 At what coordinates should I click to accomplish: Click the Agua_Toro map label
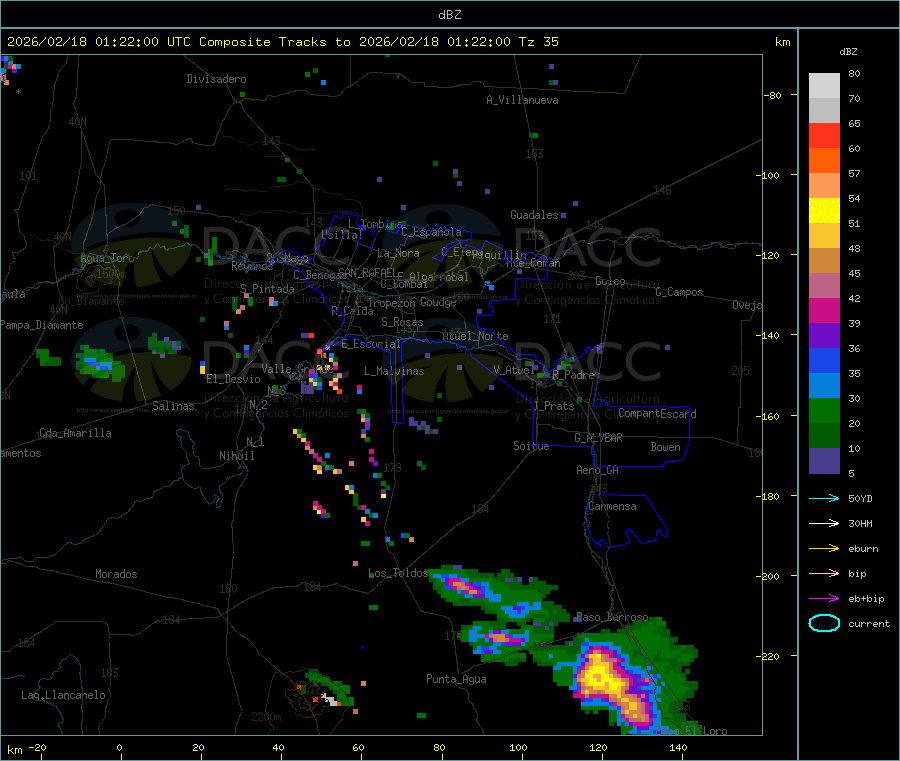click(x=107, y=258)
